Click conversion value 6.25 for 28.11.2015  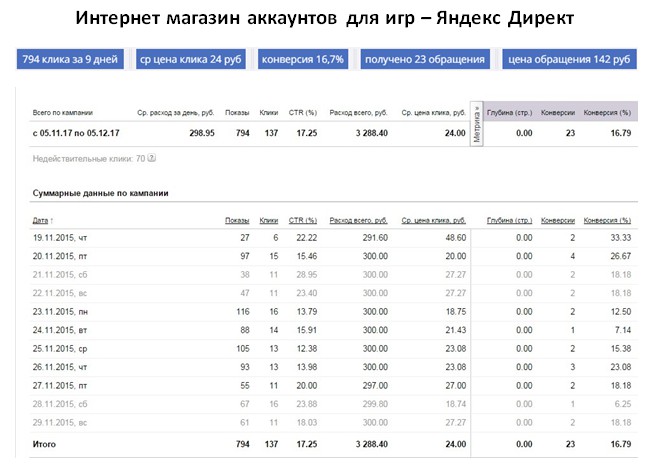click(x=623, y=404)
